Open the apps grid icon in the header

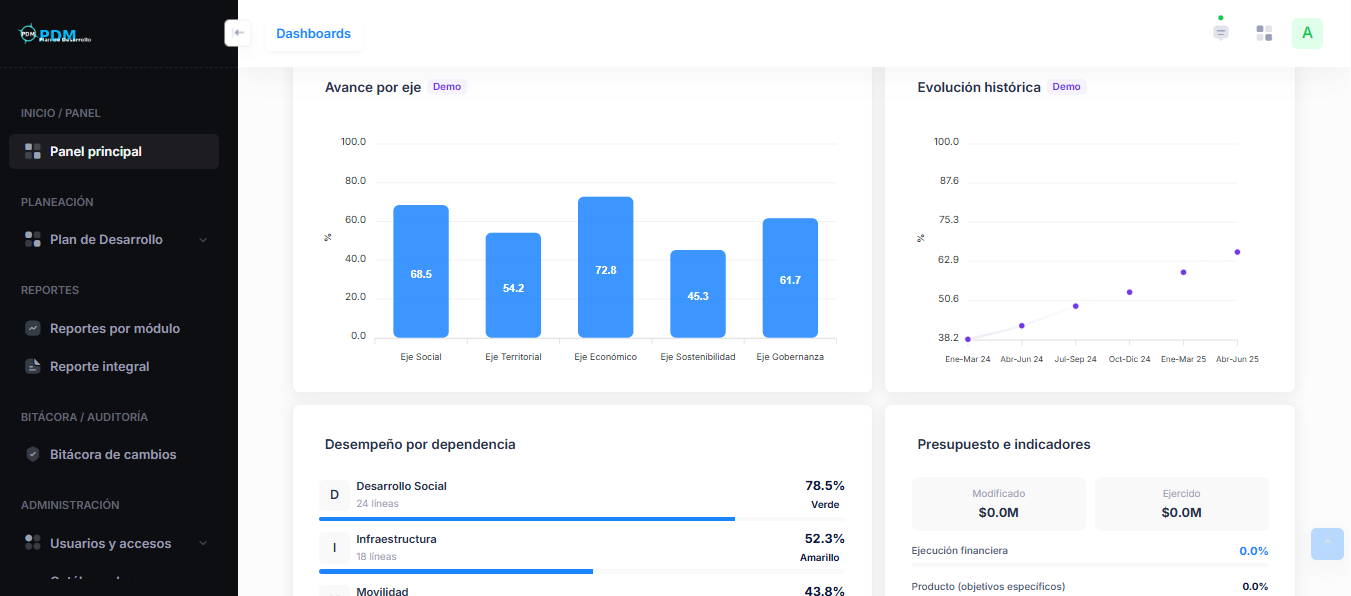(x=1264, y=33)
